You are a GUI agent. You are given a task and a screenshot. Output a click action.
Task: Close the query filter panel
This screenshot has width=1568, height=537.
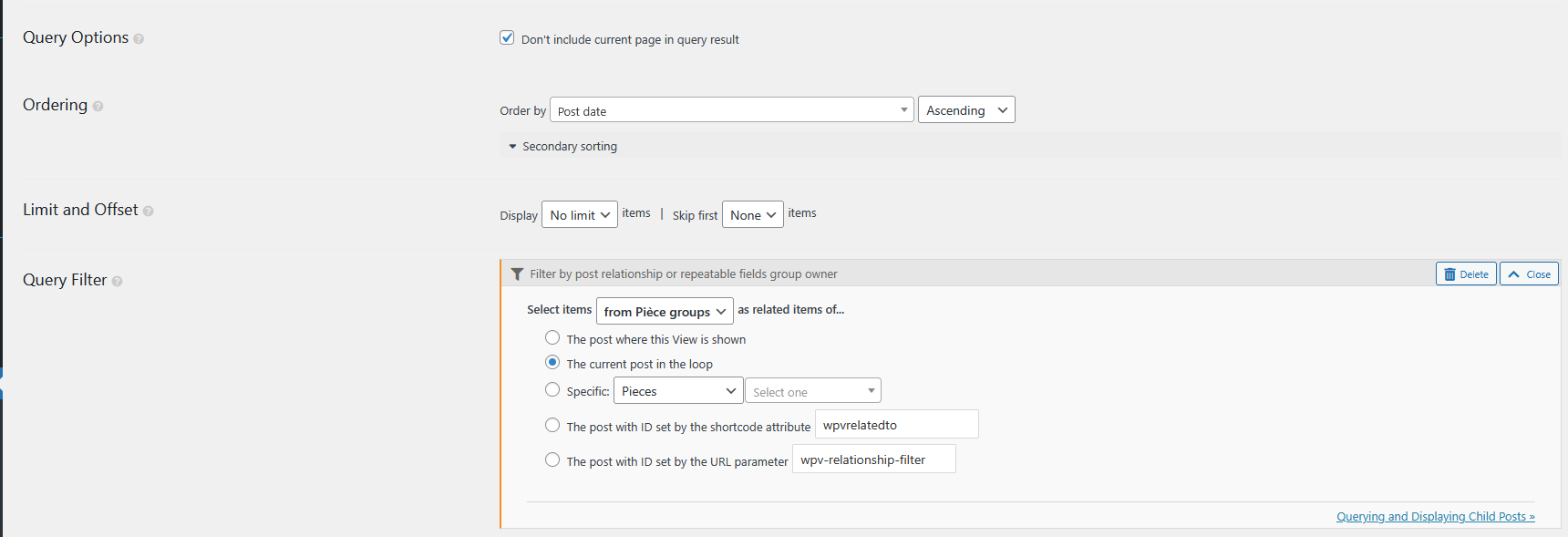point(1529,274)
